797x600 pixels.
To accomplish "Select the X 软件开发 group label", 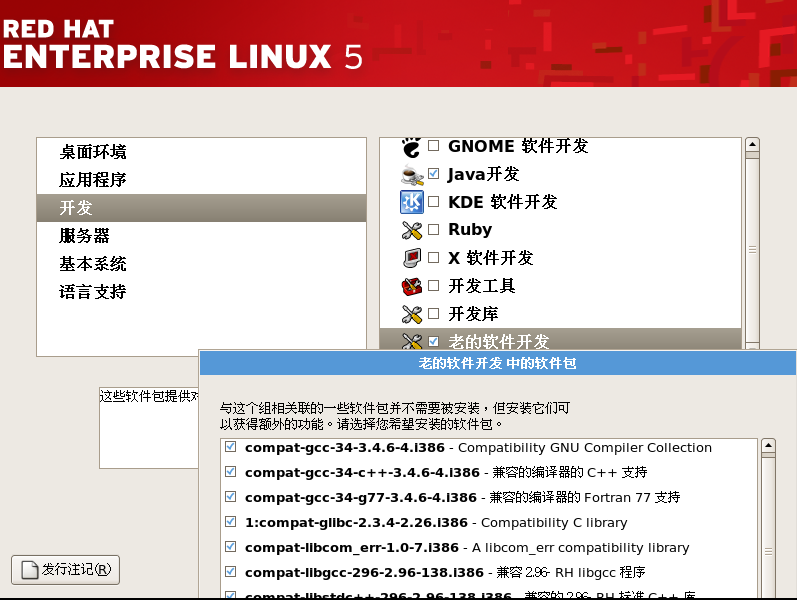I will 491,258.
